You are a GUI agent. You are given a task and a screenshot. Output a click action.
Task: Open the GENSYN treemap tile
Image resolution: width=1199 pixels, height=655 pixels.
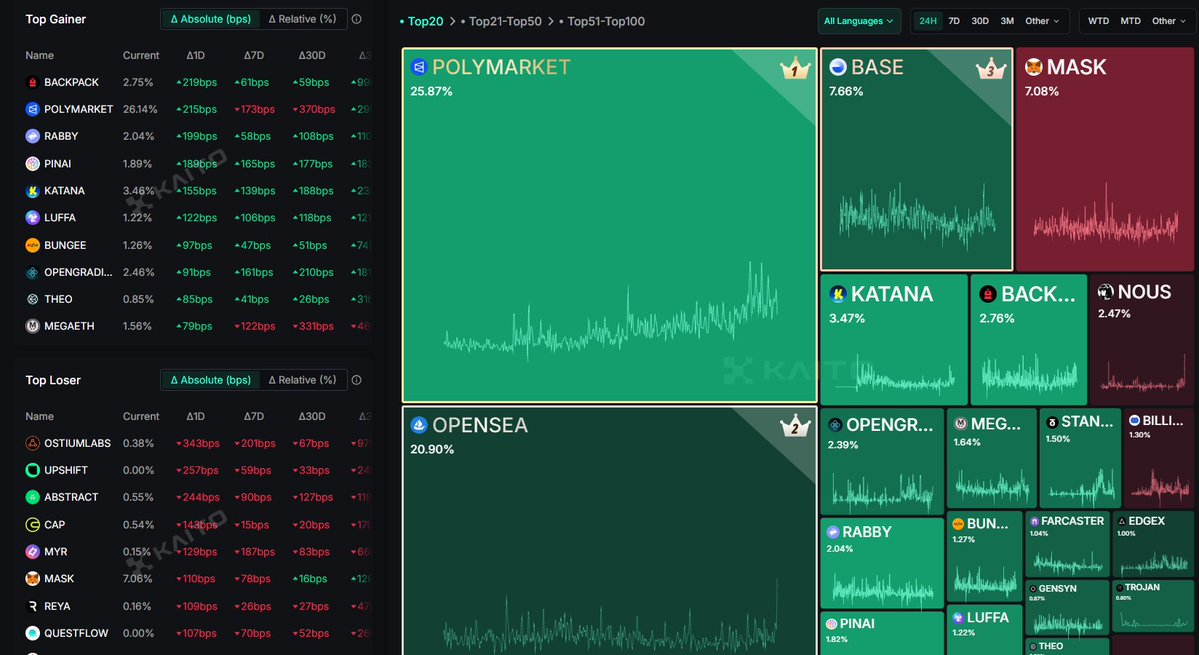pos(1067,608)
